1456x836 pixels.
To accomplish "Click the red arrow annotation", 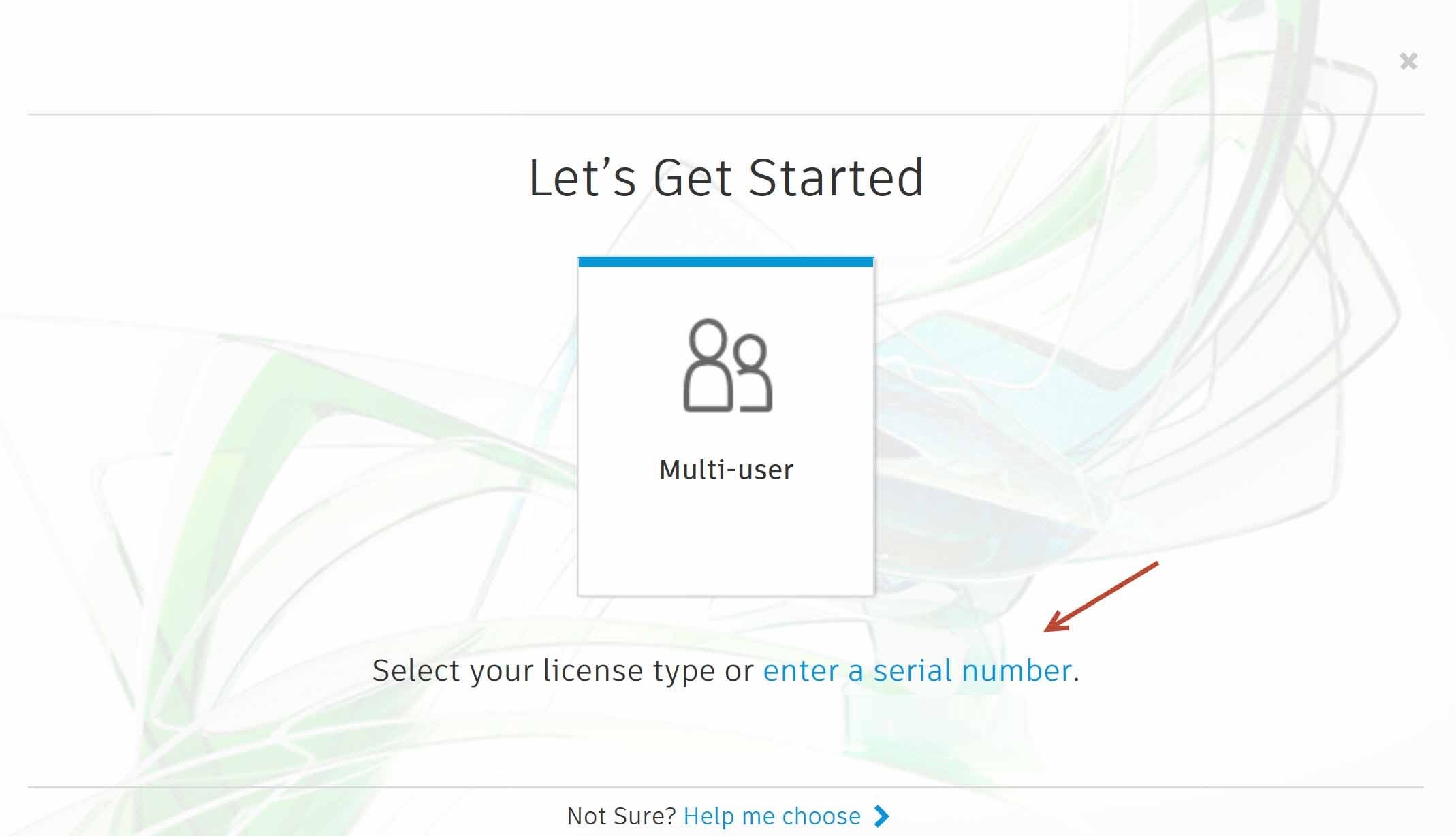I will pos(1101,597).
